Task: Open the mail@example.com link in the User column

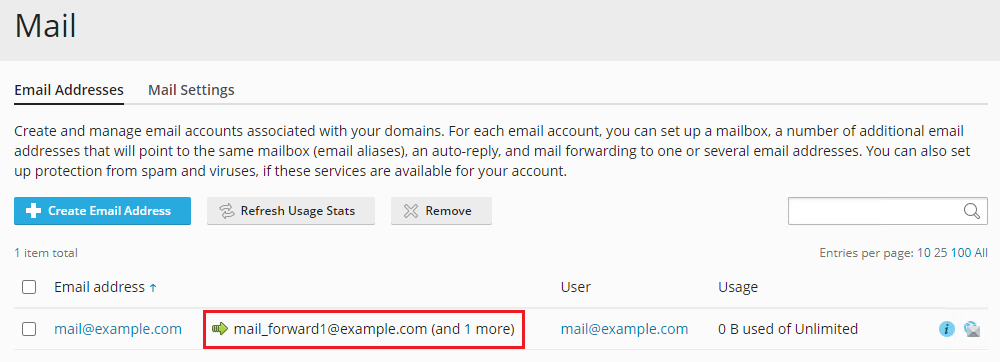Action: coord(624,329)
